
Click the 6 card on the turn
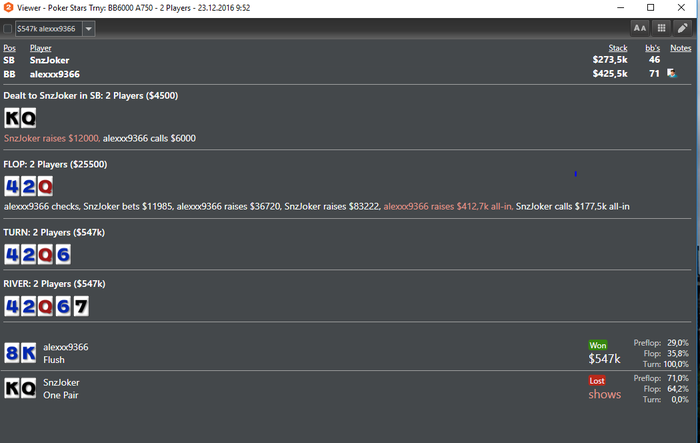tap(63, 255)
